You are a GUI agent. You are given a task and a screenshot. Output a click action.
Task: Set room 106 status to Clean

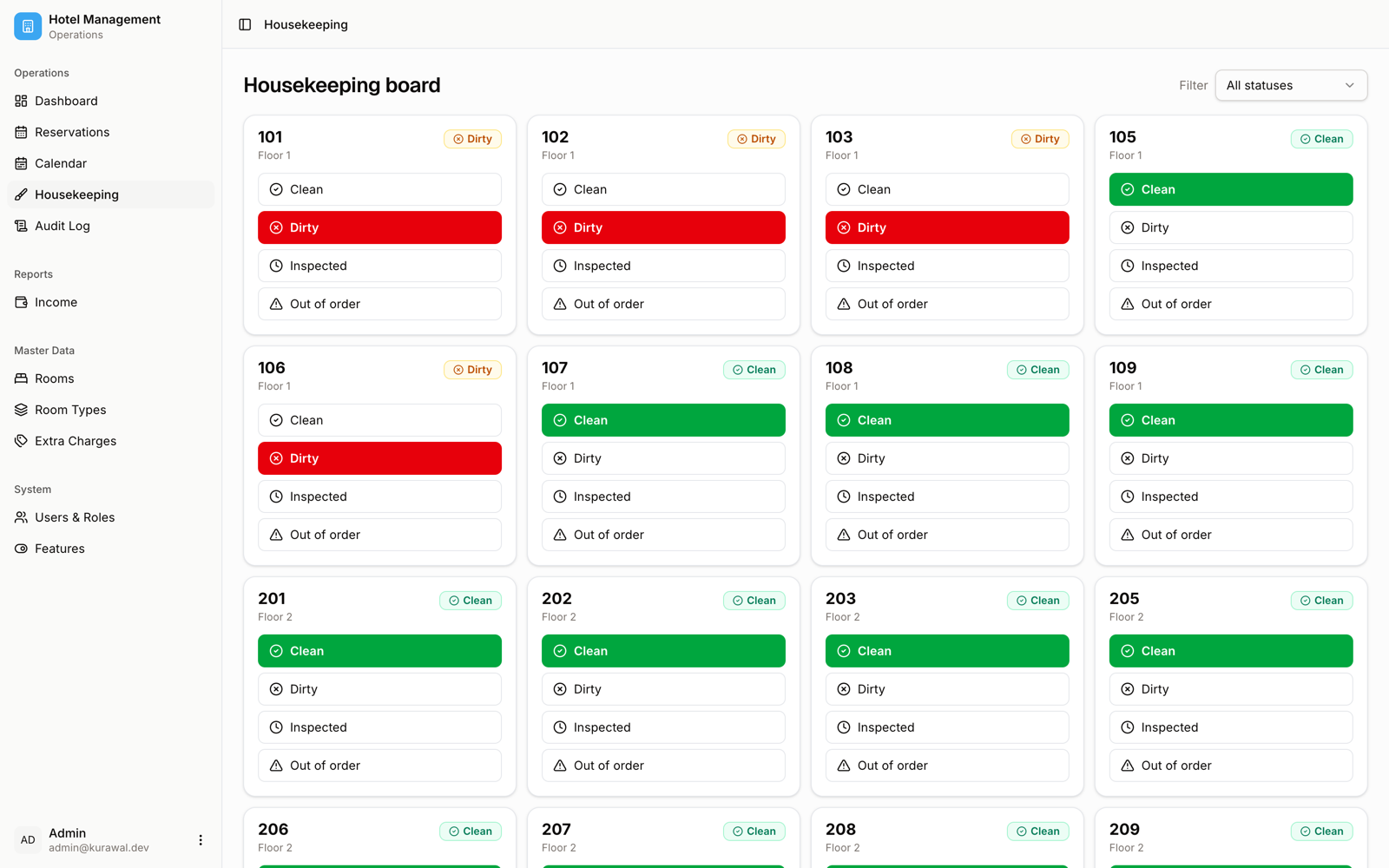(379, 420)
